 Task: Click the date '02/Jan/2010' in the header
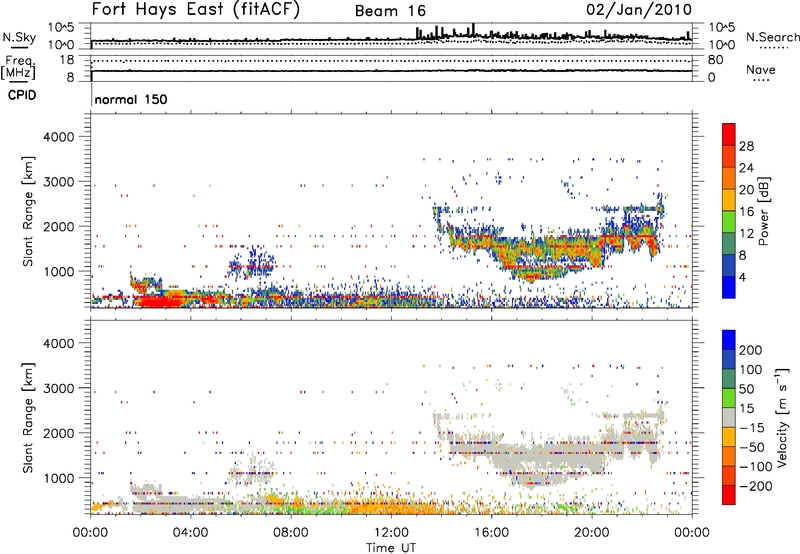tap(639, 9)
